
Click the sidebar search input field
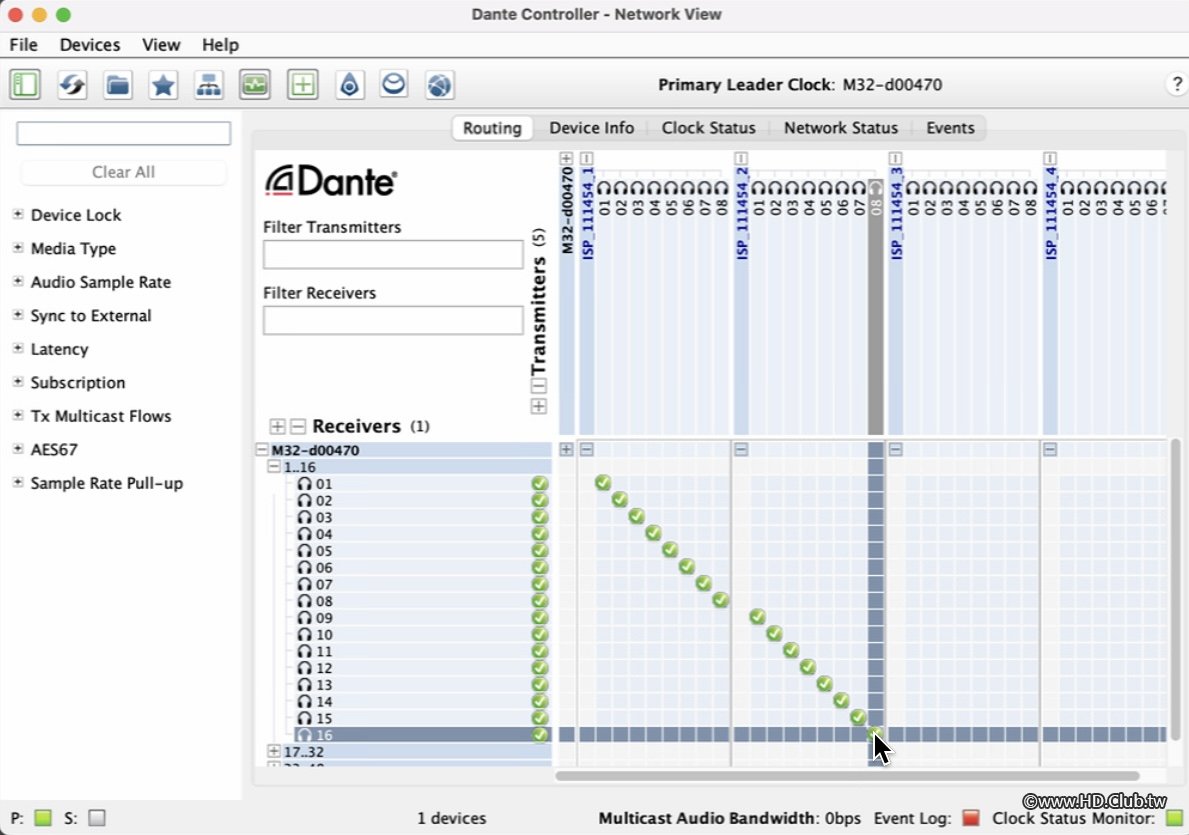point(124,133)
